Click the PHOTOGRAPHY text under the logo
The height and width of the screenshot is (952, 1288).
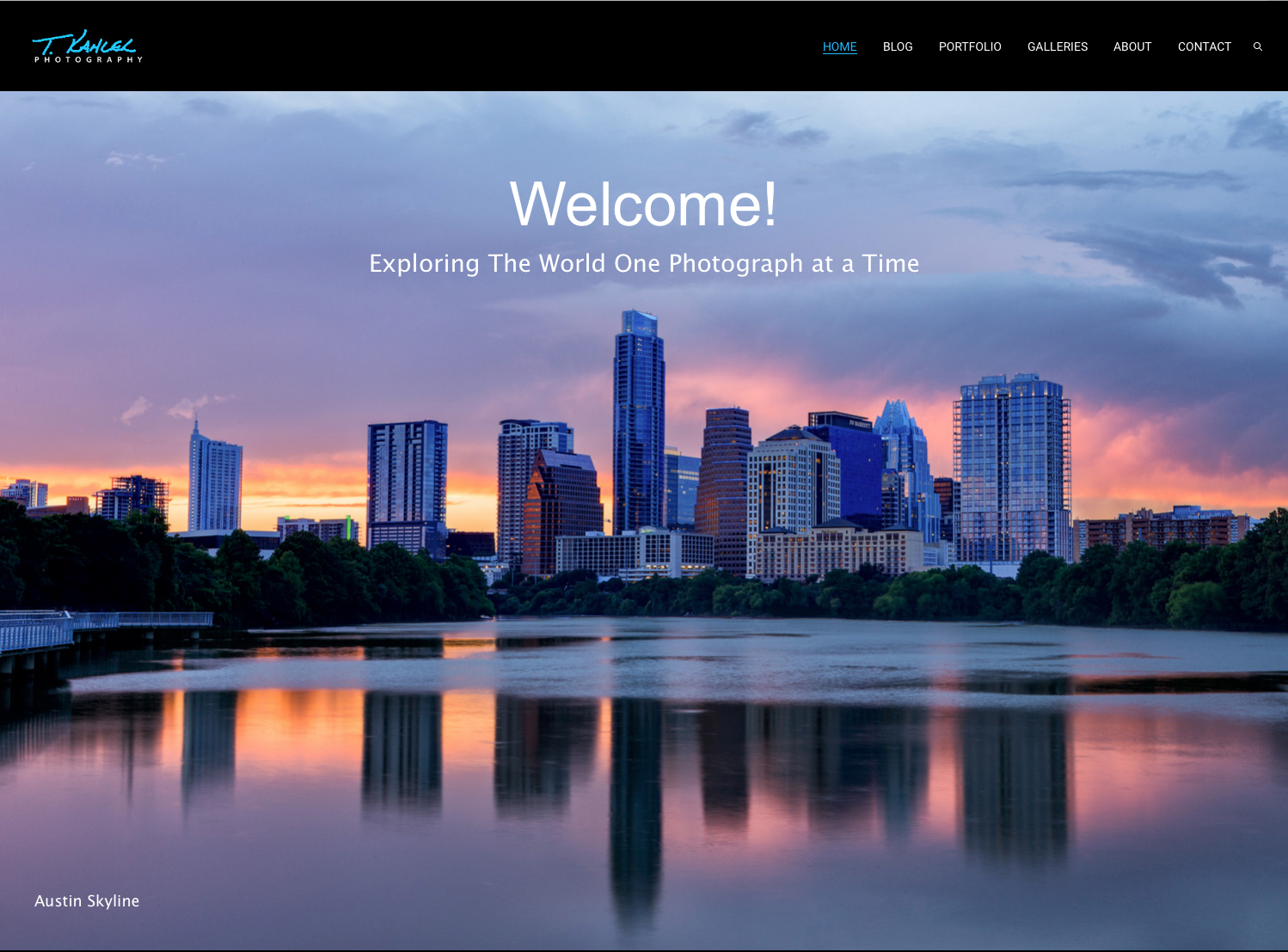coord(88,60)
